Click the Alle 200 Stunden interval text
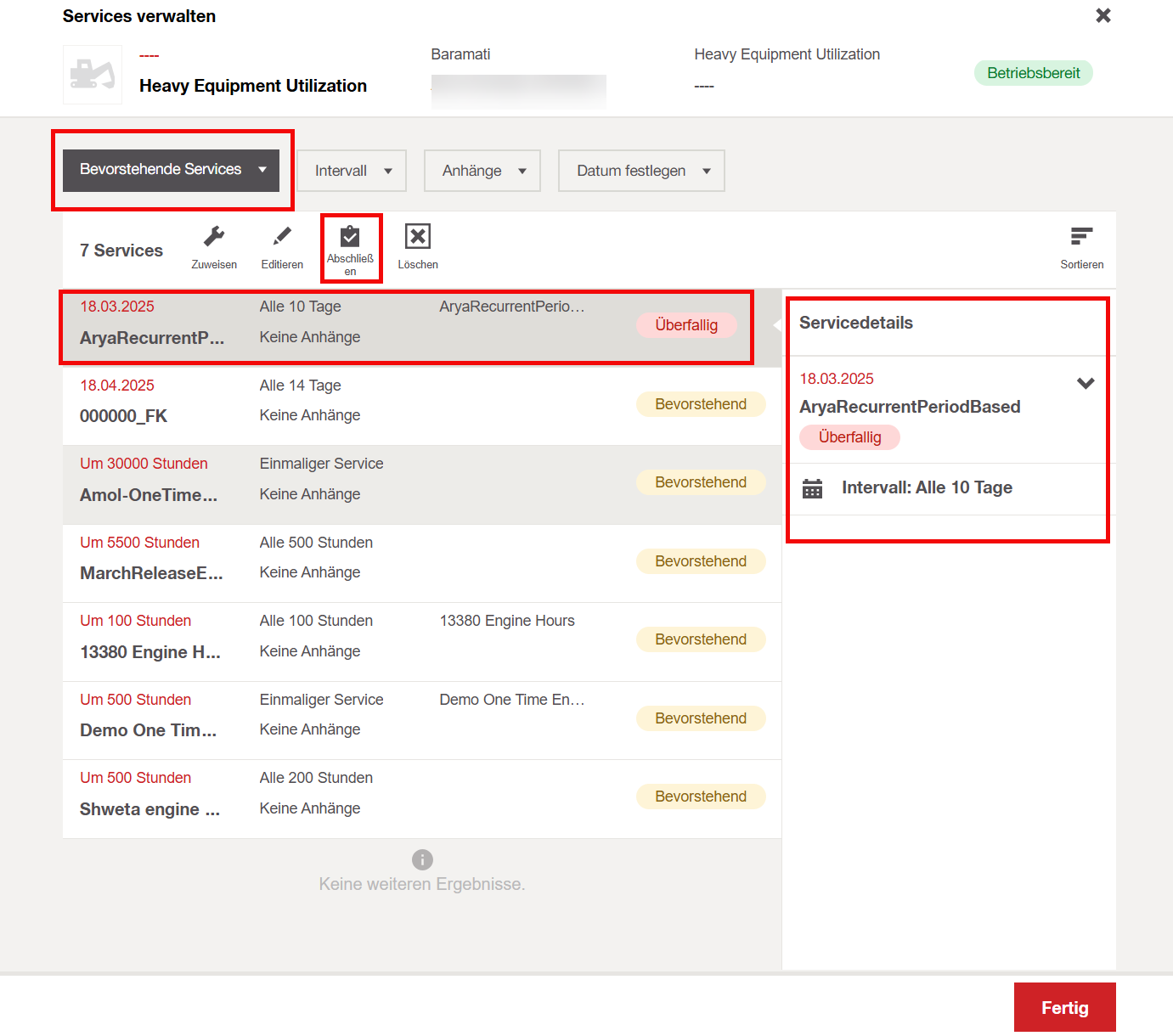 click(316, 778)
